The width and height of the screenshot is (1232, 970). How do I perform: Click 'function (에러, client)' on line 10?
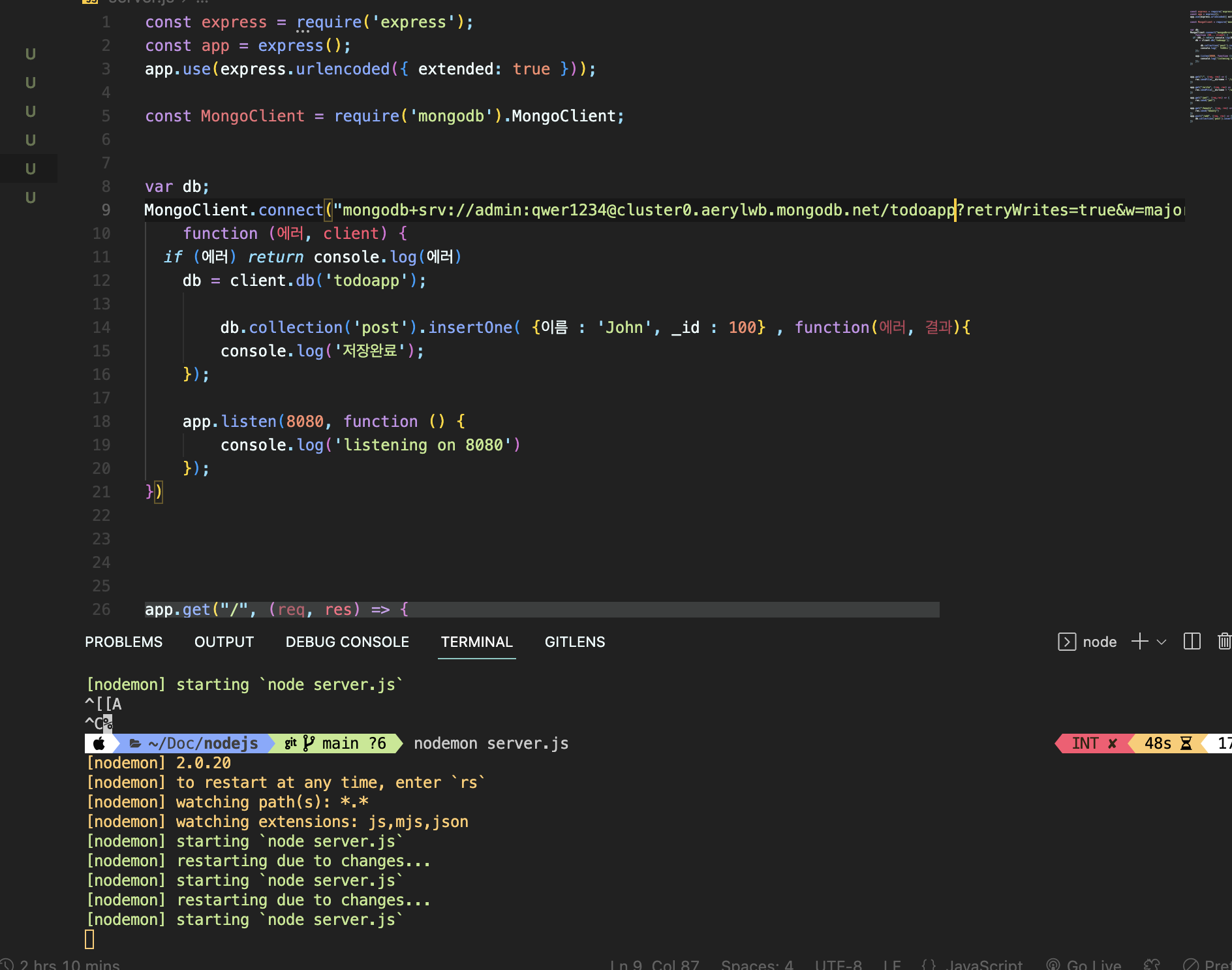tap(285, 234)
